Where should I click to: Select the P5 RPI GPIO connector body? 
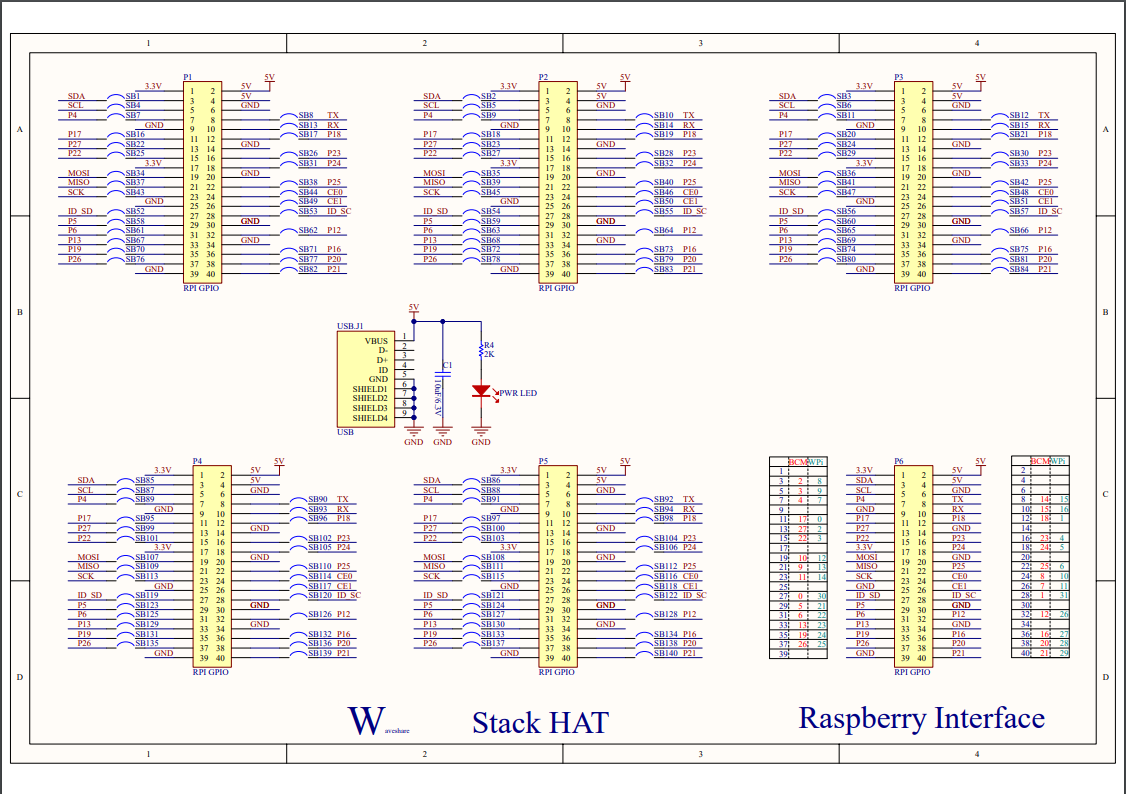(x=557, y=565)
